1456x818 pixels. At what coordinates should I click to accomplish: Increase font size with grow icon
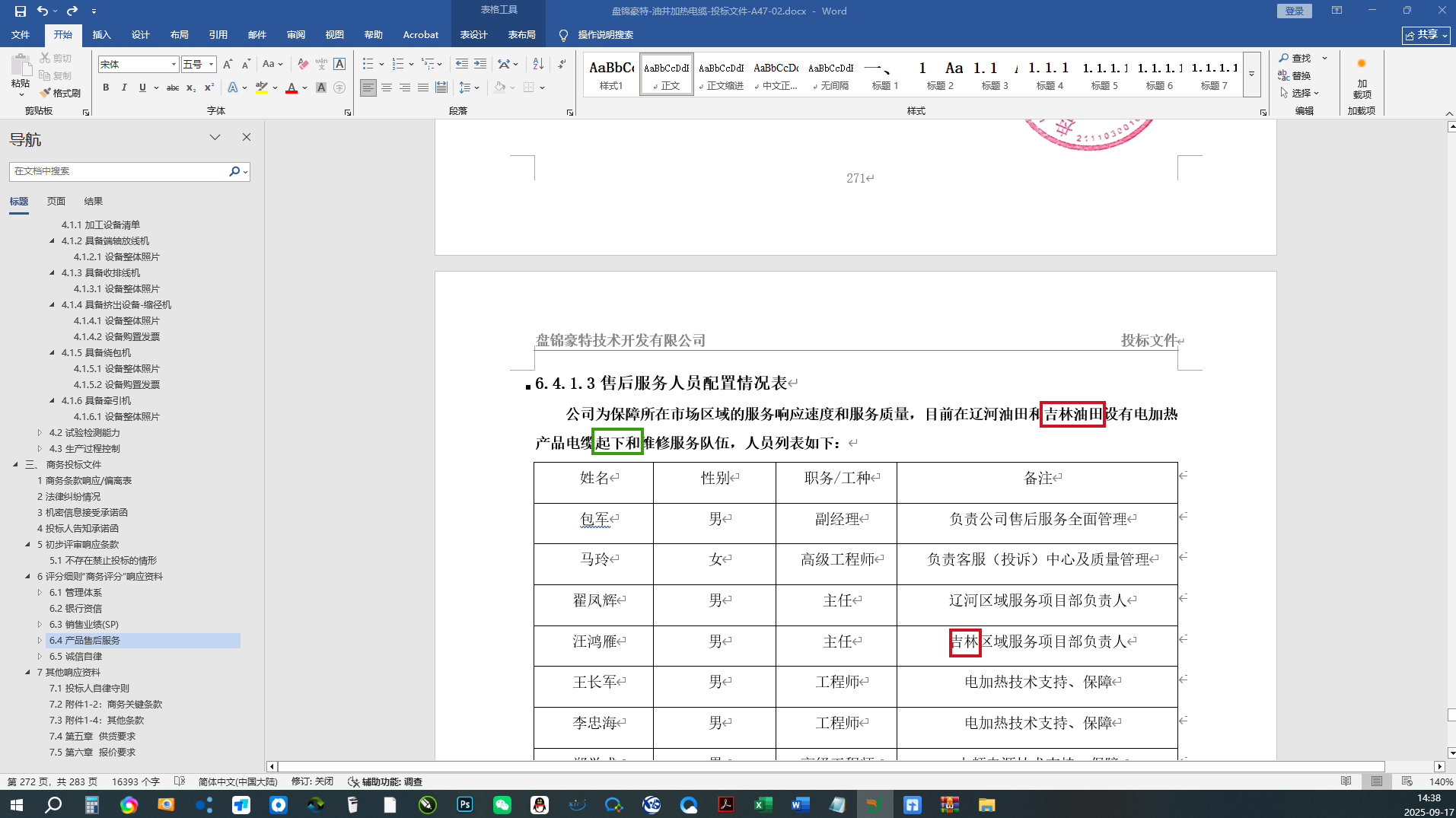(227, 64)
